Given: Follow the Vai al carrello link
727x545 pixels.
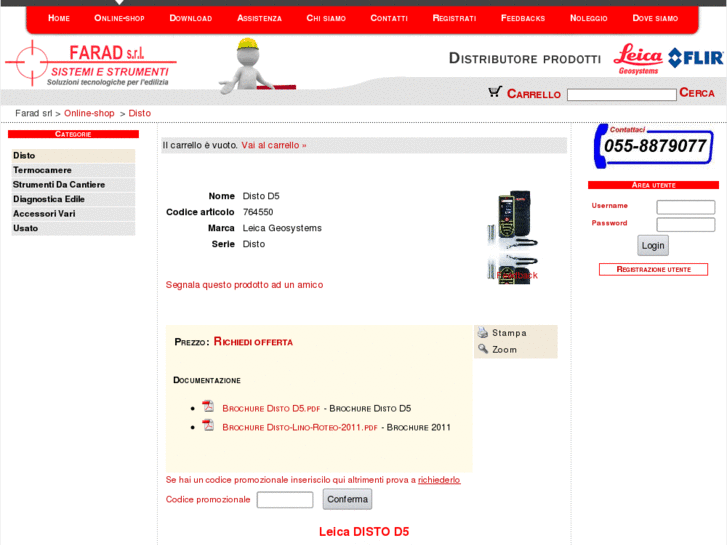Looking at the screenshot, I should tap(274, 145).
